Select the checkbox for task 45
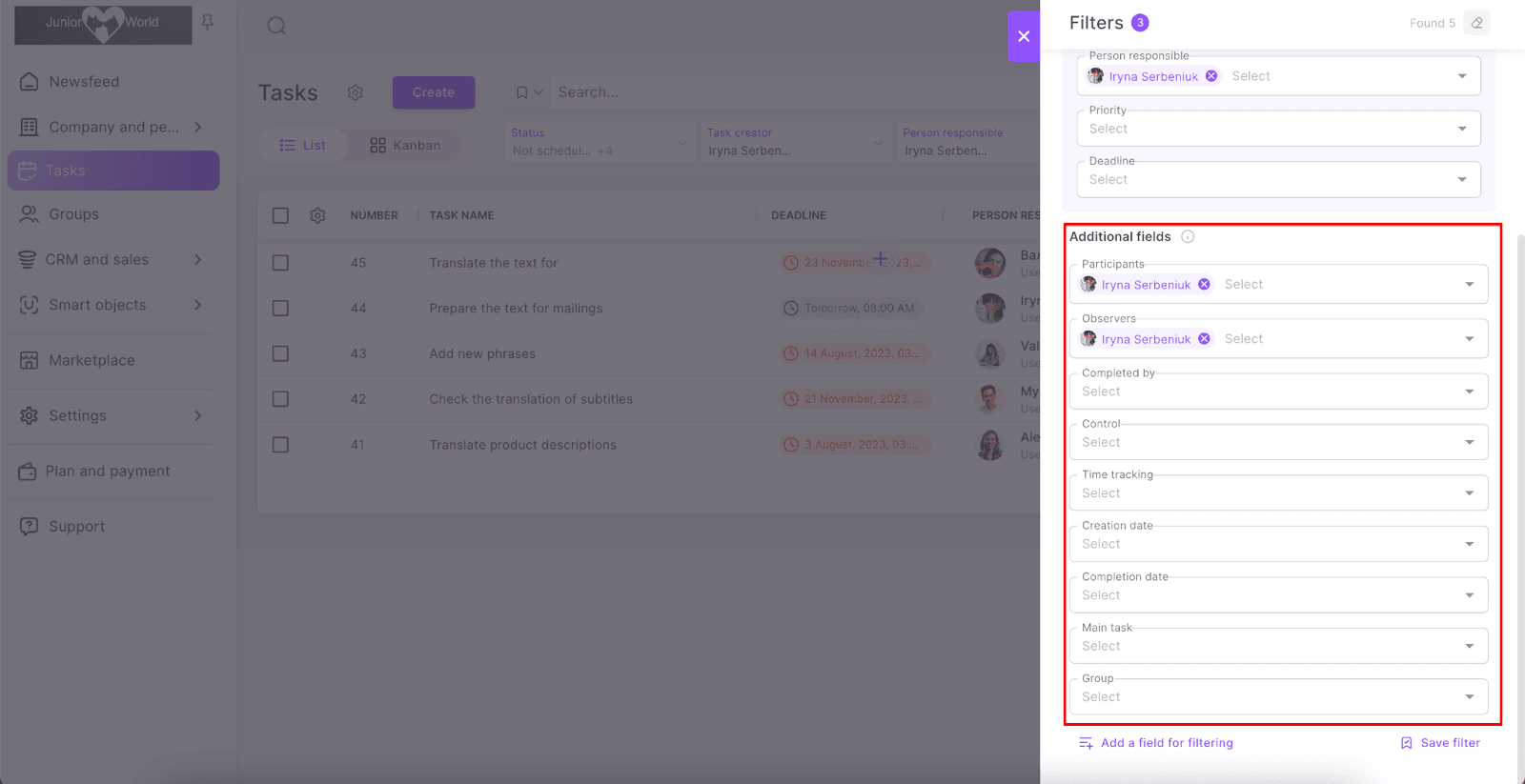Viewport: 1525px width, 784px height. (280, 263)
